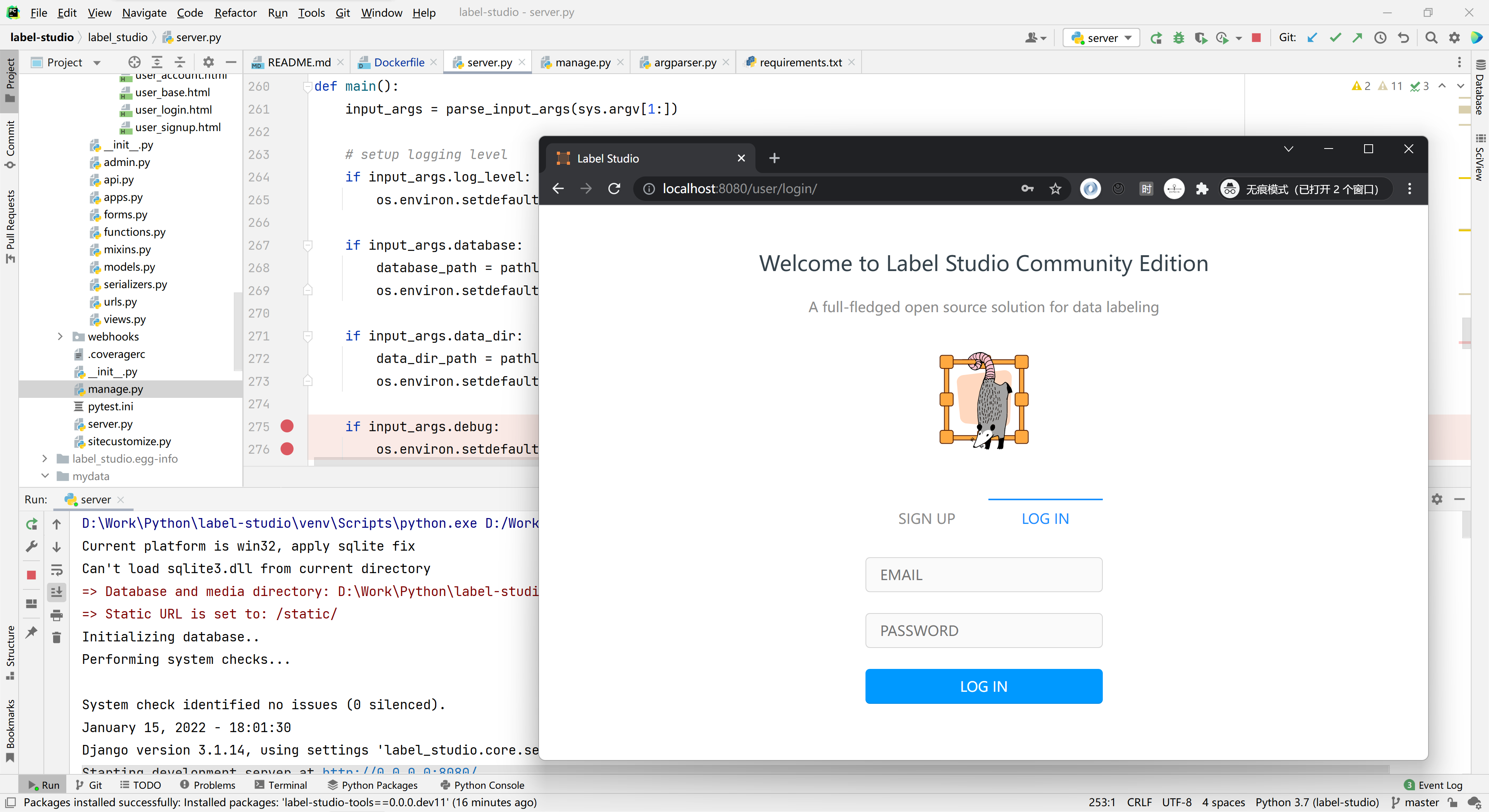The width and height of the screenshot is (1489, 812).
Task: Expand the webhooks folder
Action: point(60,336)
